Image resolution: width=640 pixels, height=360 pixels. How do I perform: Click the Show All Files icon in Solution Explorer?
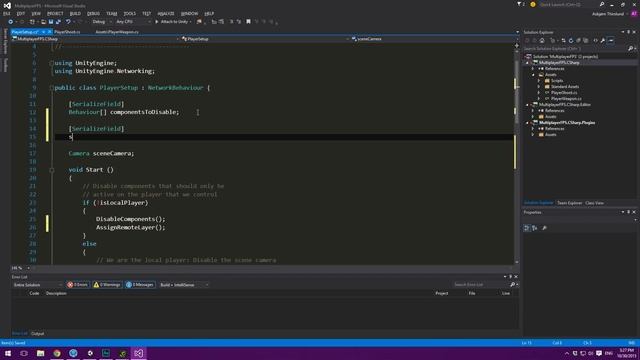pyautogui.click(x=586, y=40)
